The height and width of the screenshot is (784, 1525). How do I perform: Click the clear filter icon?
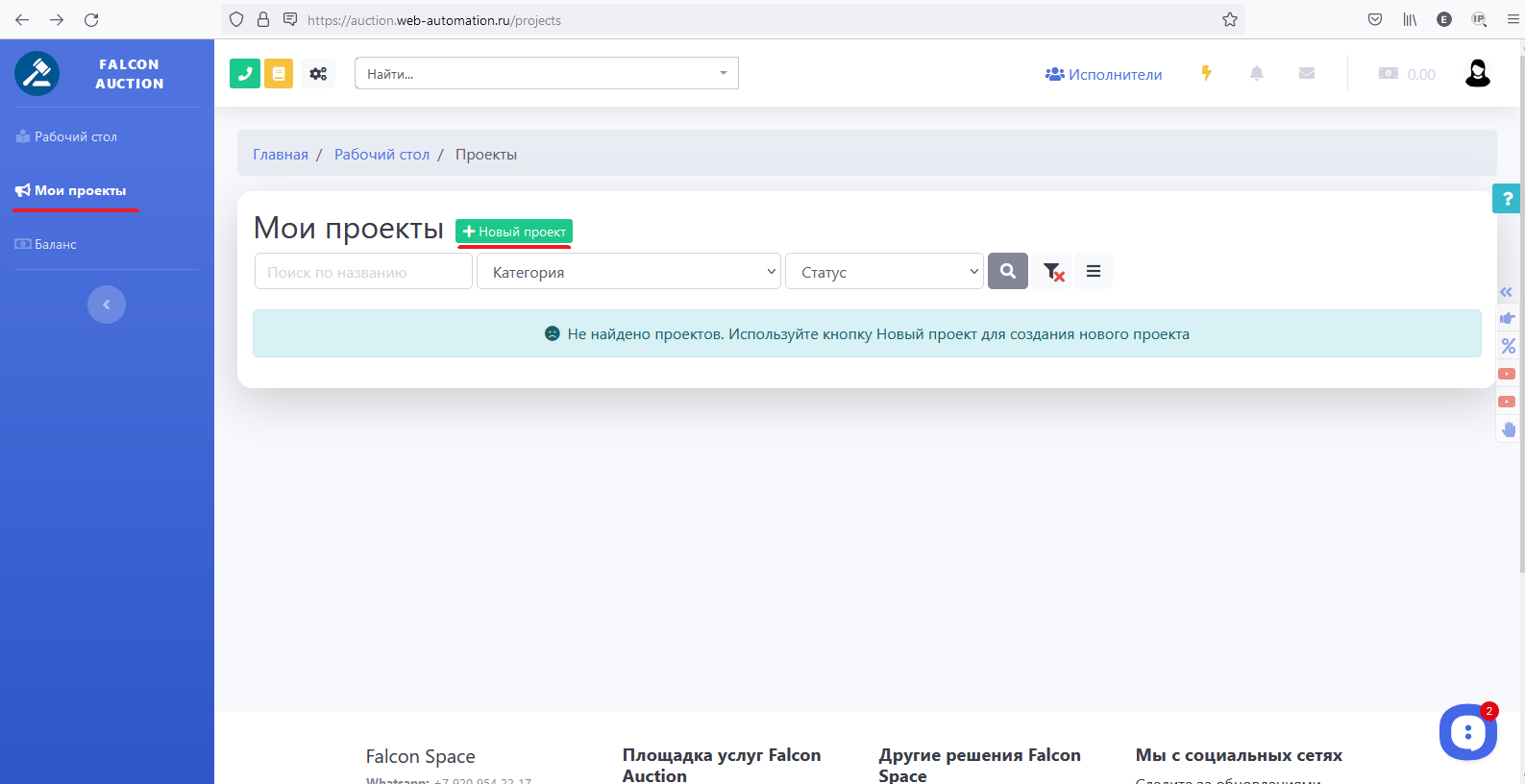click(1053, 272)
